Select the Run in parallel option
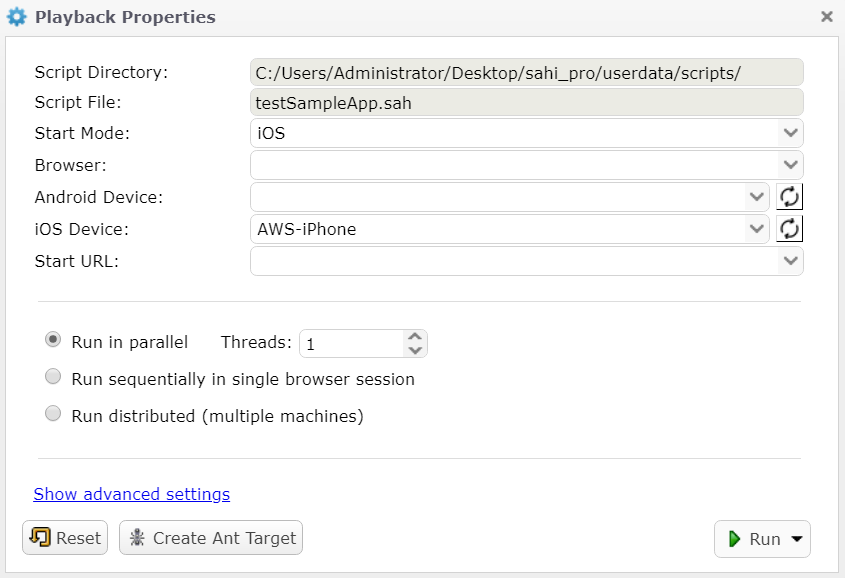 (53, 341)
